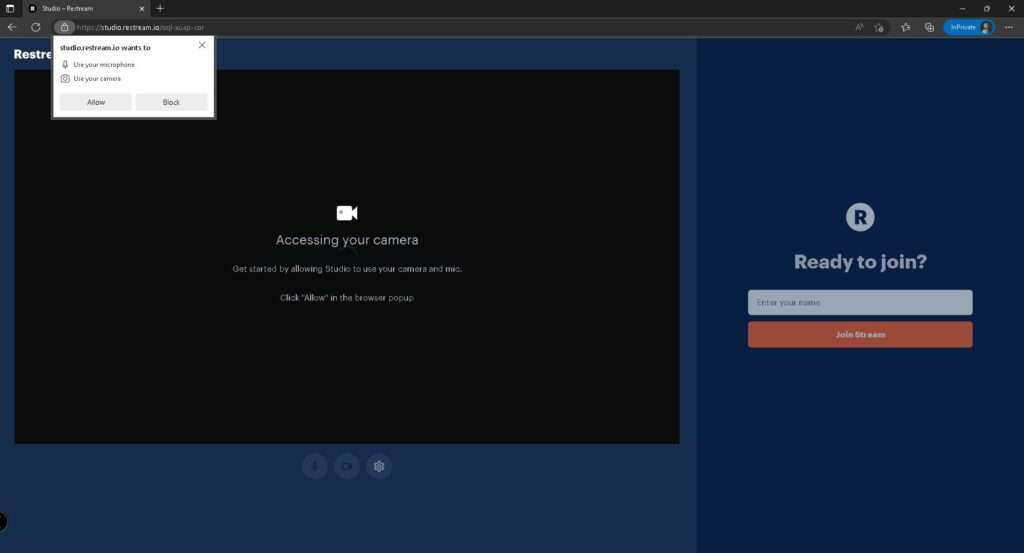The width and height of the screenshot is (1024, 553).
Task: Click the 'Ready to join?' heading
Action: [x=860, y=262]
